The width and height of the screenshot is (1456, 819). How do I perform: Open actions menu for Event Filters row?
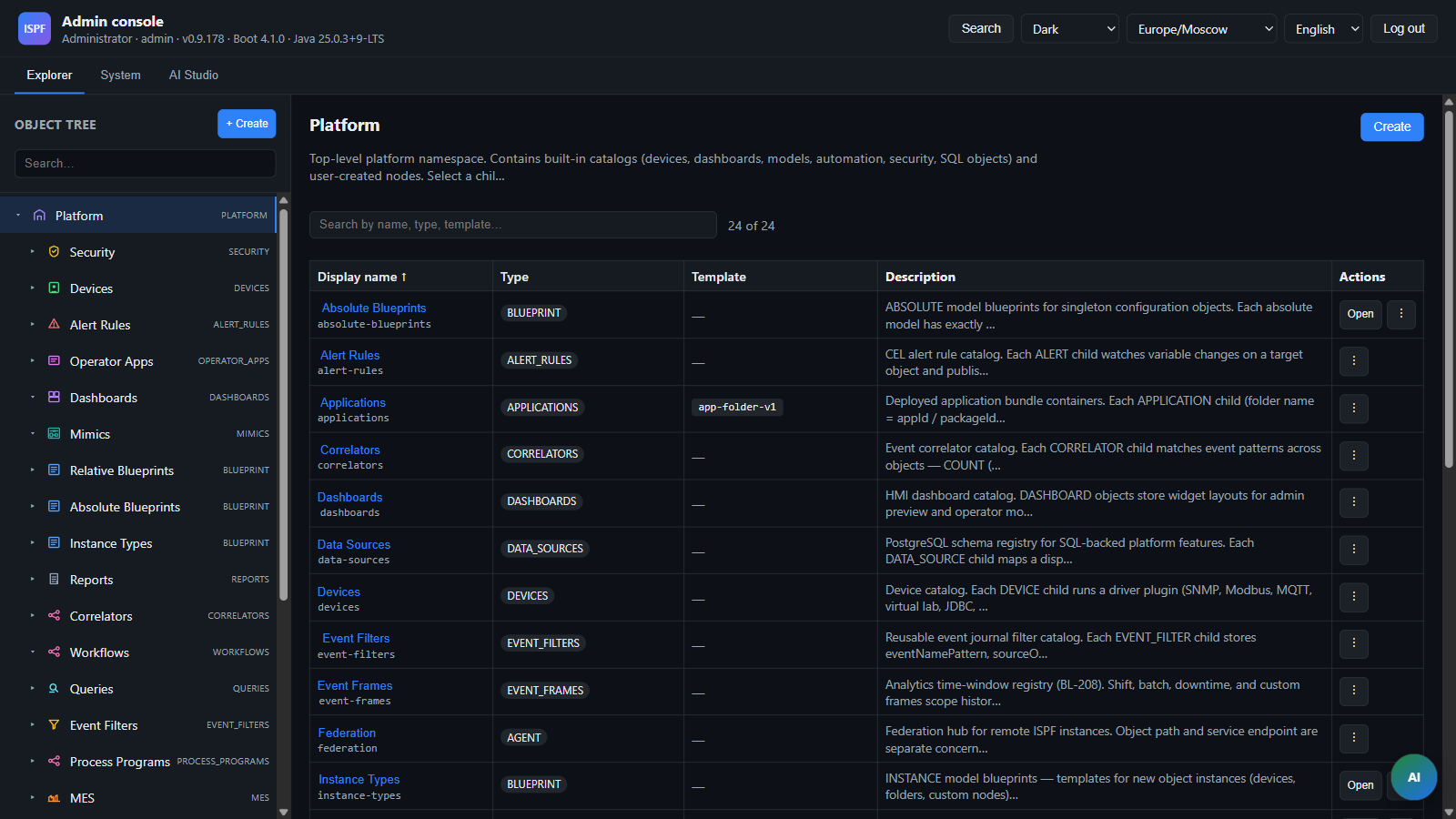[1354, 644]
